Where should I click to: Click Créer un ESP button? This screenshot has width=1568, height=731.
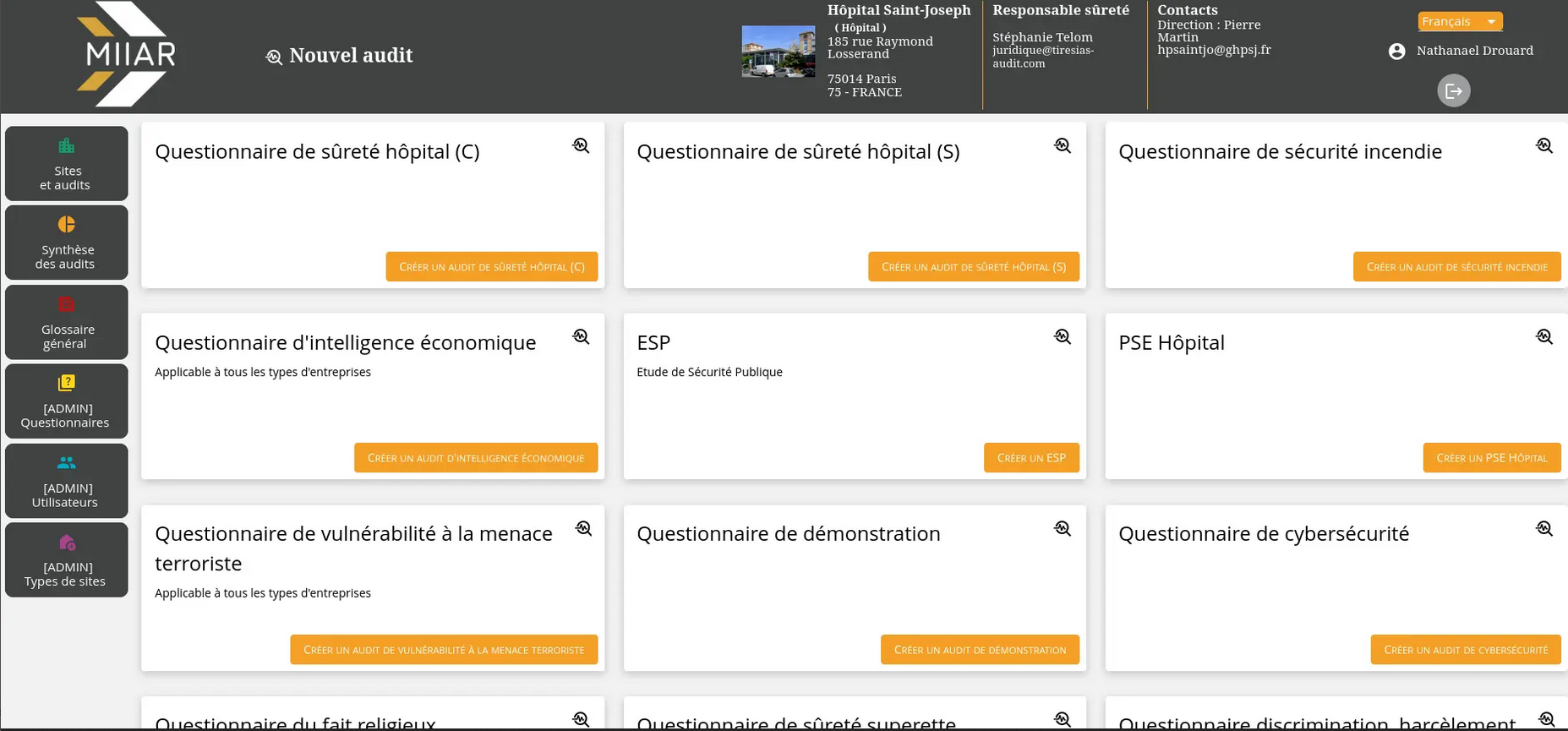tap(1031, 458)
